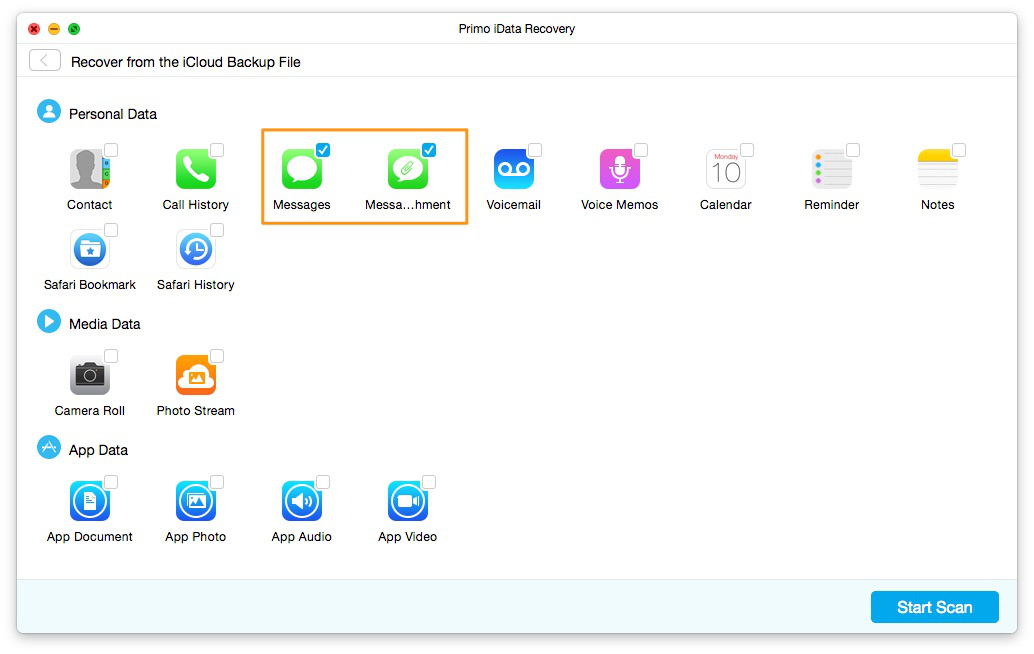Select the Camera Roll icon
This screenshot has height=654, width=1034.
[90, 375]
